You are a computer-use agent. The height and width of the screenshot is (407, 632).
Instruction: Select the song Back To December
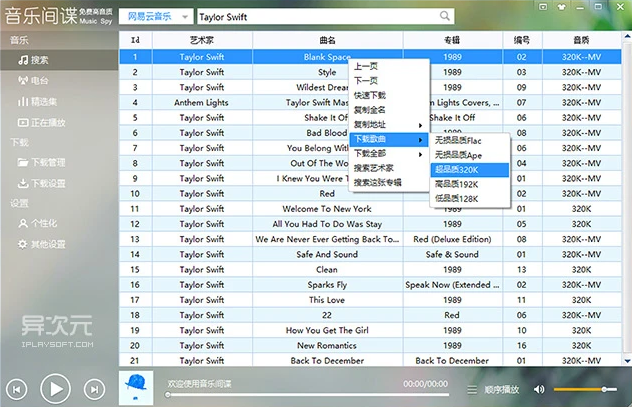click(x=327, y=361)
